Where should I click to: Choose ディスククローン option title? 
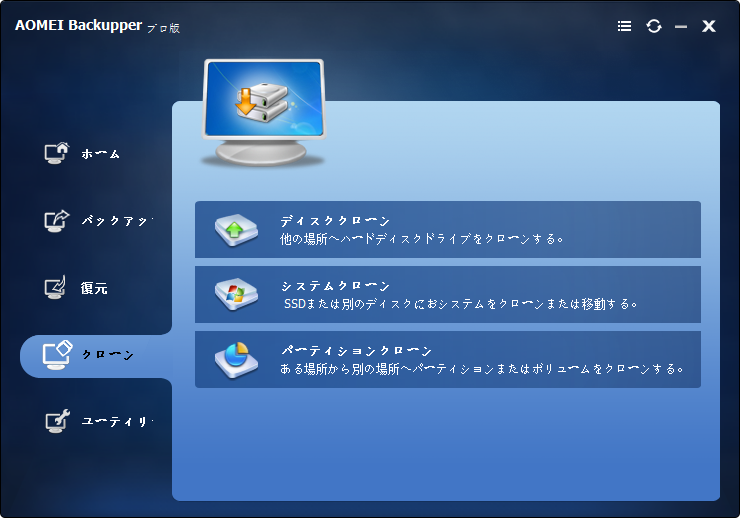[335, 221]
